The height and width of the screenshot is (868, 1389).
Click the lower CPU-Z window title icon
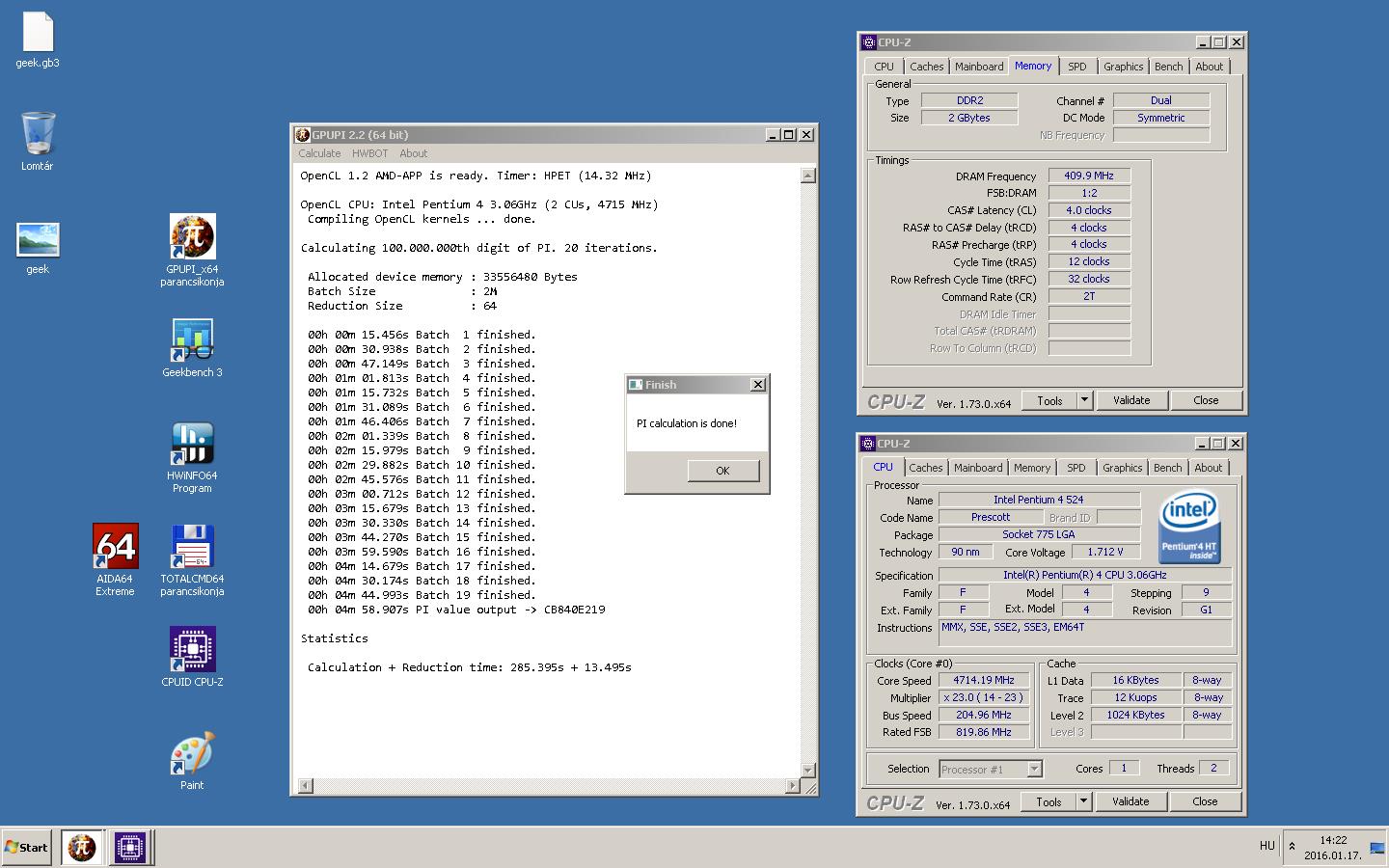(x=868, y=444)
